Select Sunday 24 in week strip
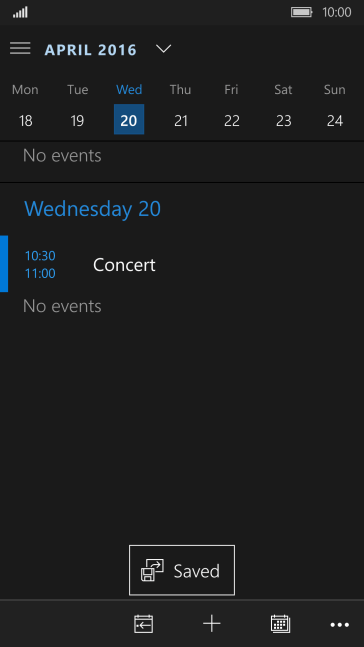This screenshot has height=647, width=364. point(335,120)
